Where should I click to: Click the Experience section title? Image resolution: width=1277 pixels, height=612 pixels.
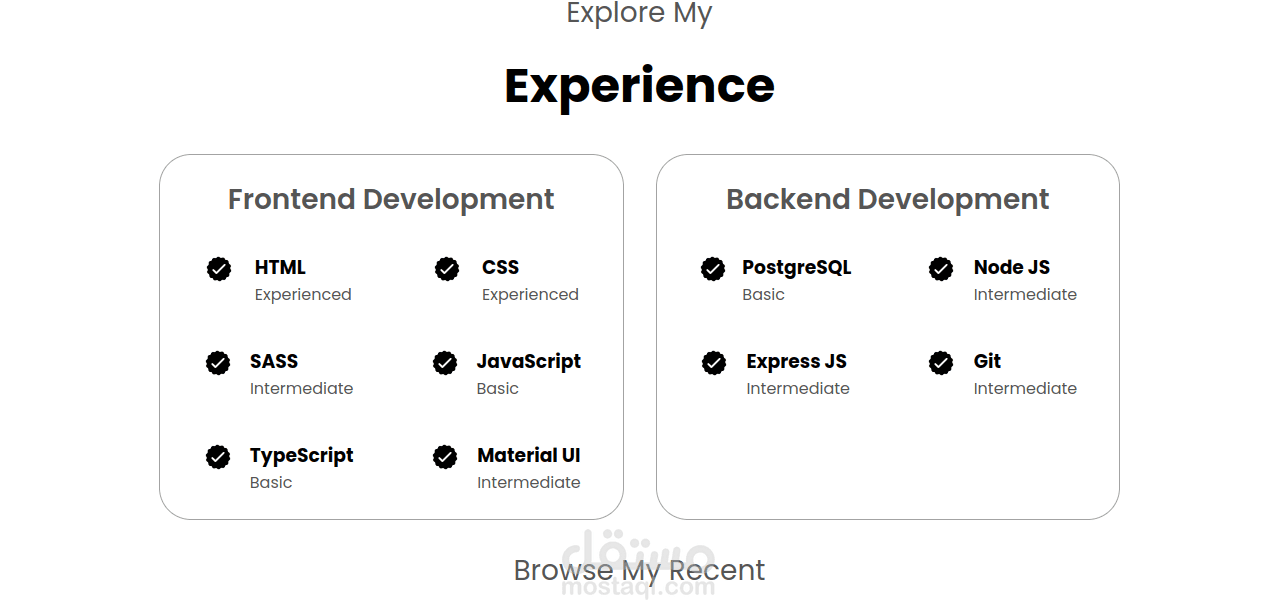coord(639,86)
